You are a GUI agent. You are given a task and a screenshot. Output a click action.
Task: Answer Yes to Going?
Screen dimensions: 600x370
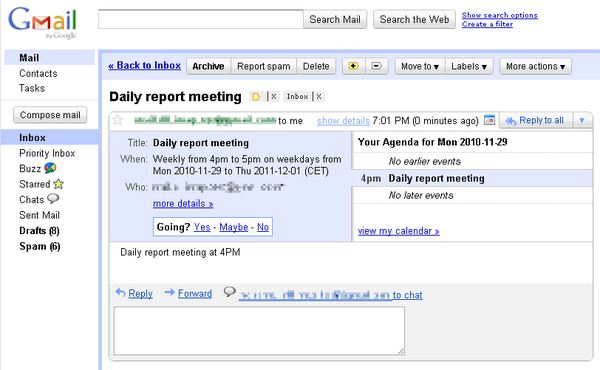click(202, 227)
